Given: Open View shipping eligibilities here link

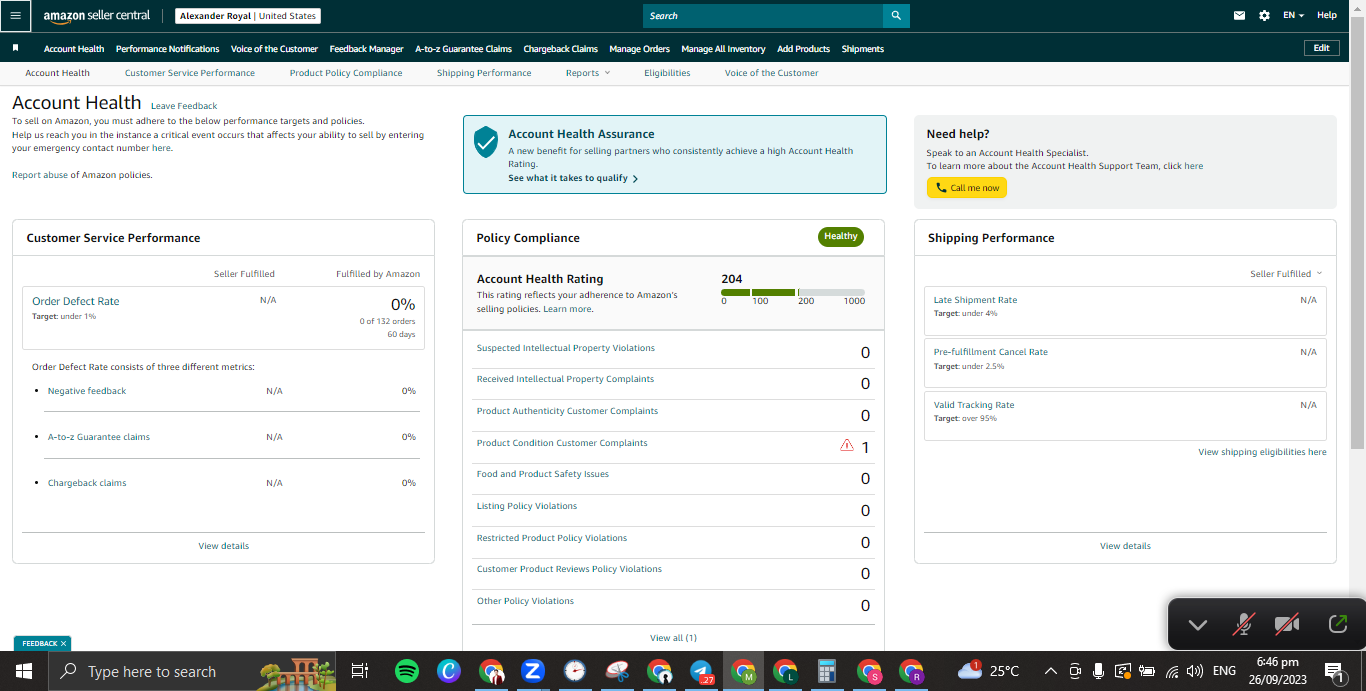Looking at the screenshot, I should [1262, 452].
